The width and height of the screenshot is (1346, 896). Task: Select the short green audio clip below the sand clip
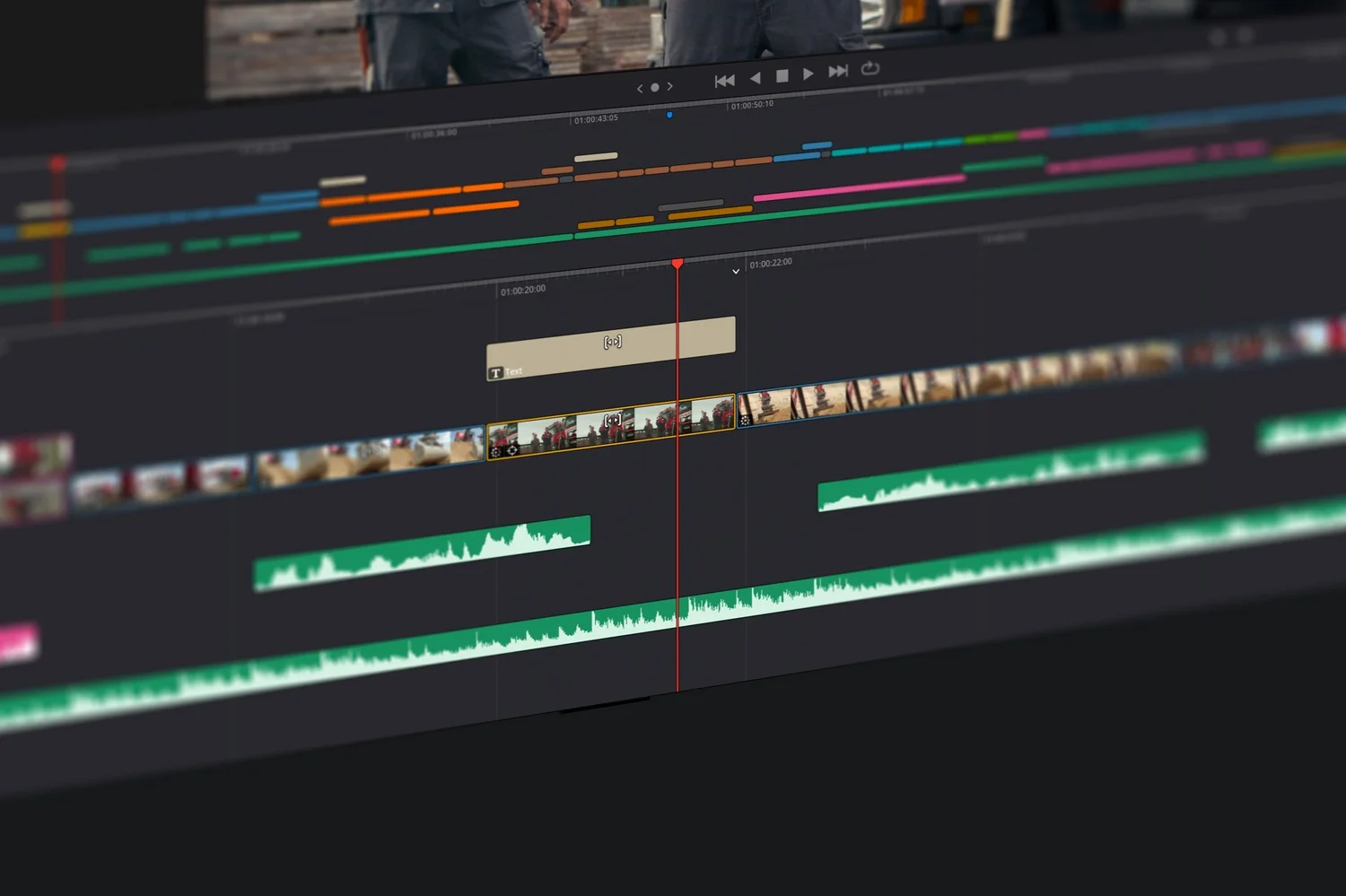pos(422,553)
